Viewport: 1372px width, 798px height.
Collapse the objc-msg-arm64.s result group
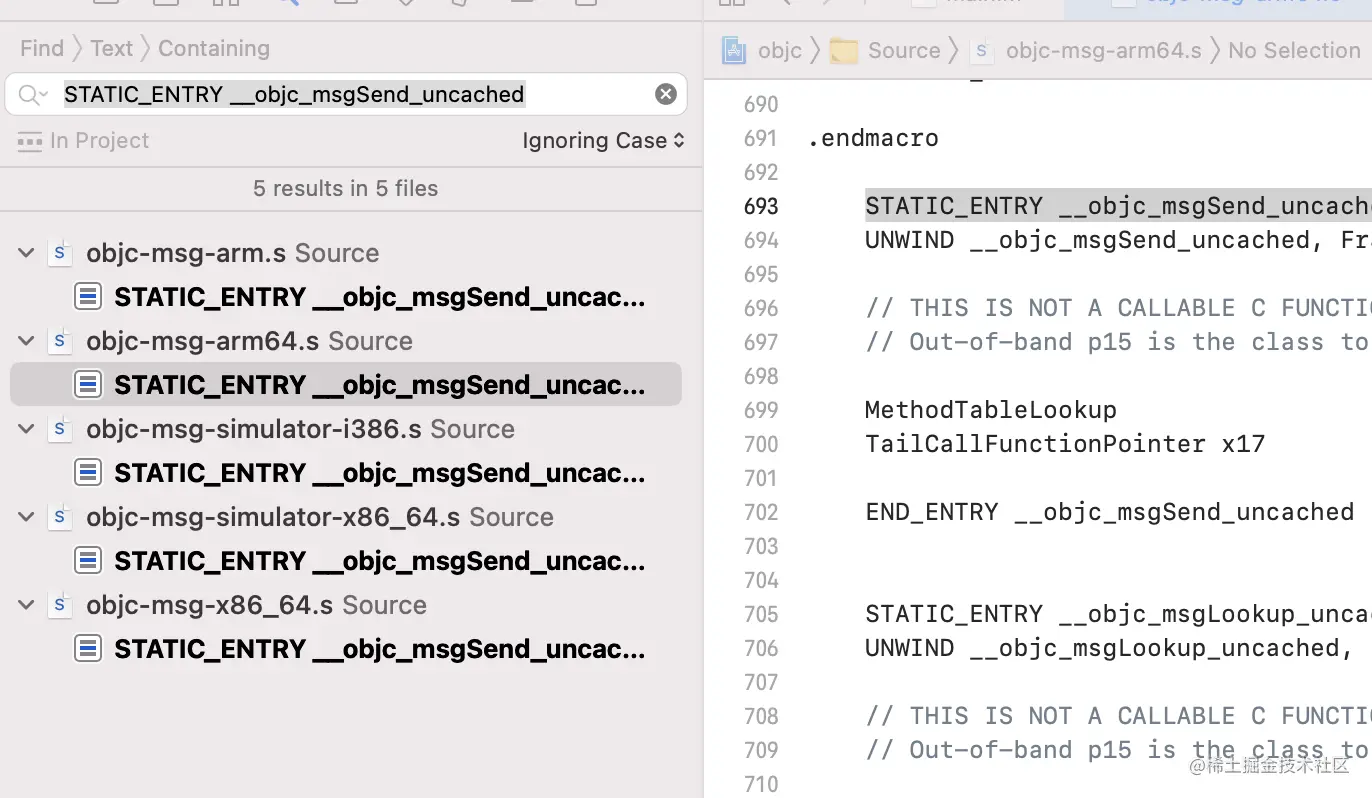27,341
